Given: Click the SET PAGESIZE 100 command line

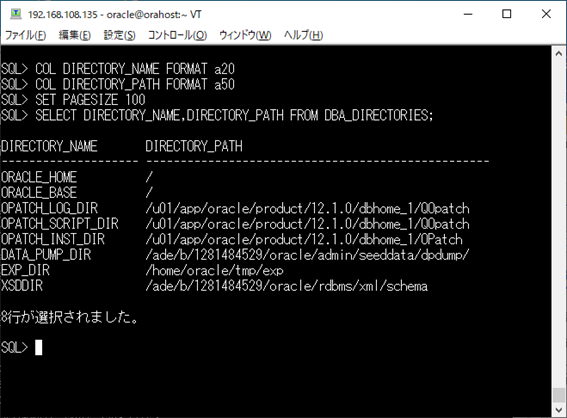Looking at the screenshot, I should pyautogui.click(x=73, y=99).
